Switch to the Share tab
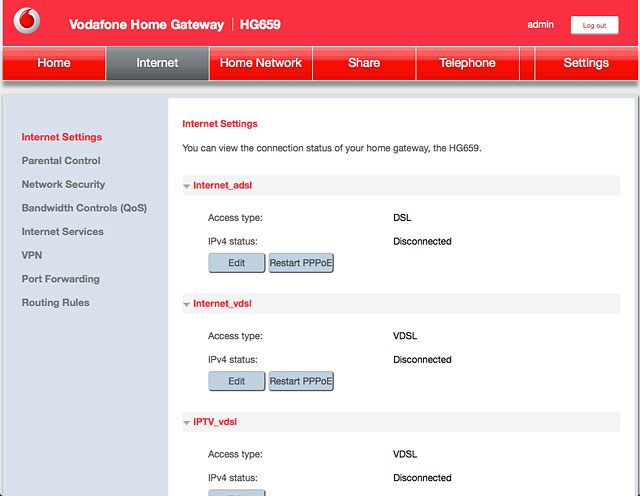 click(364, 63)
